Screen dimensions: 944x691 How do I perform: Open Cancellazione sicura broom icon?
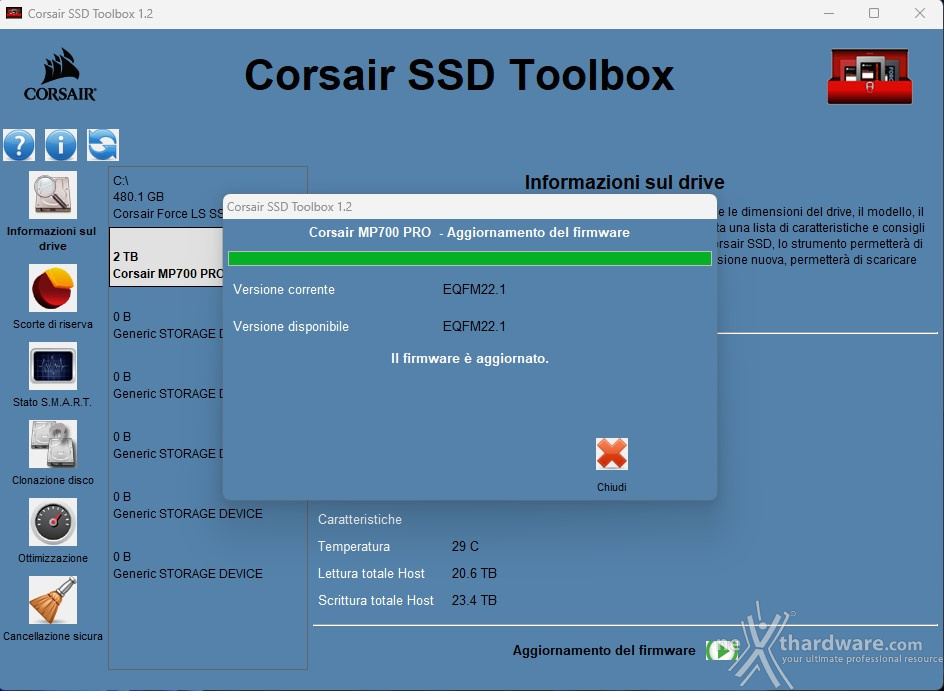pyautogui.click(x=53, y=600)
